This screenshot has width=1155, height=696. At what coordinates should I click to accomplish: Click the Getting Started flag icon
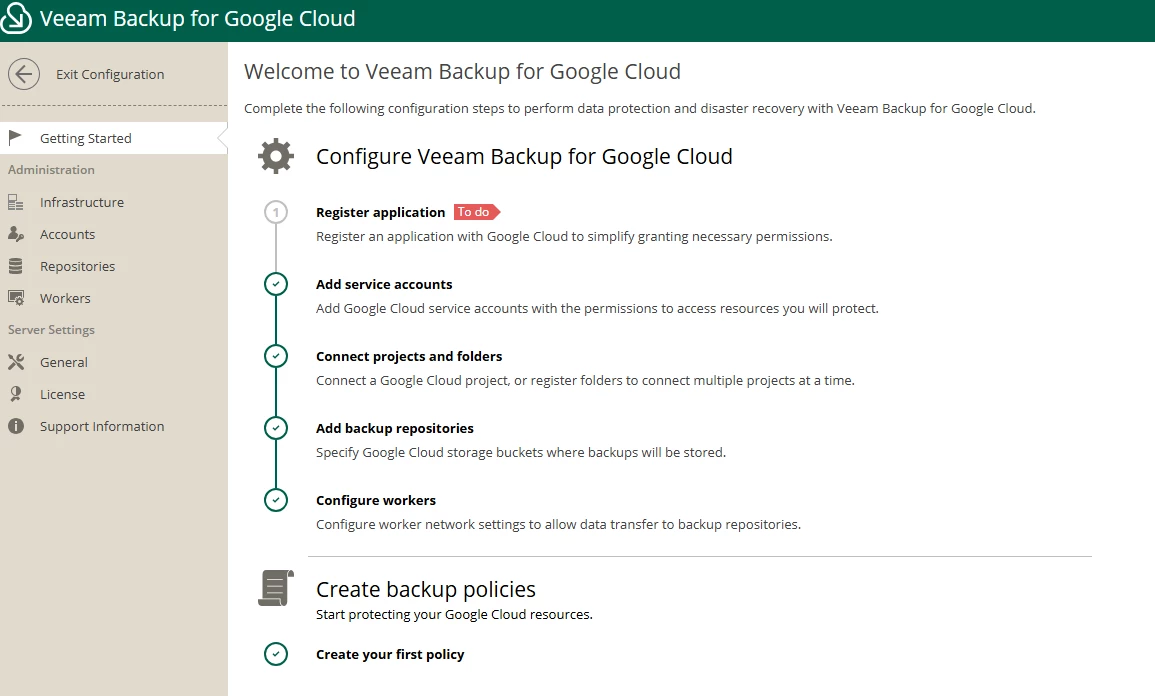(x=15, y=138)
